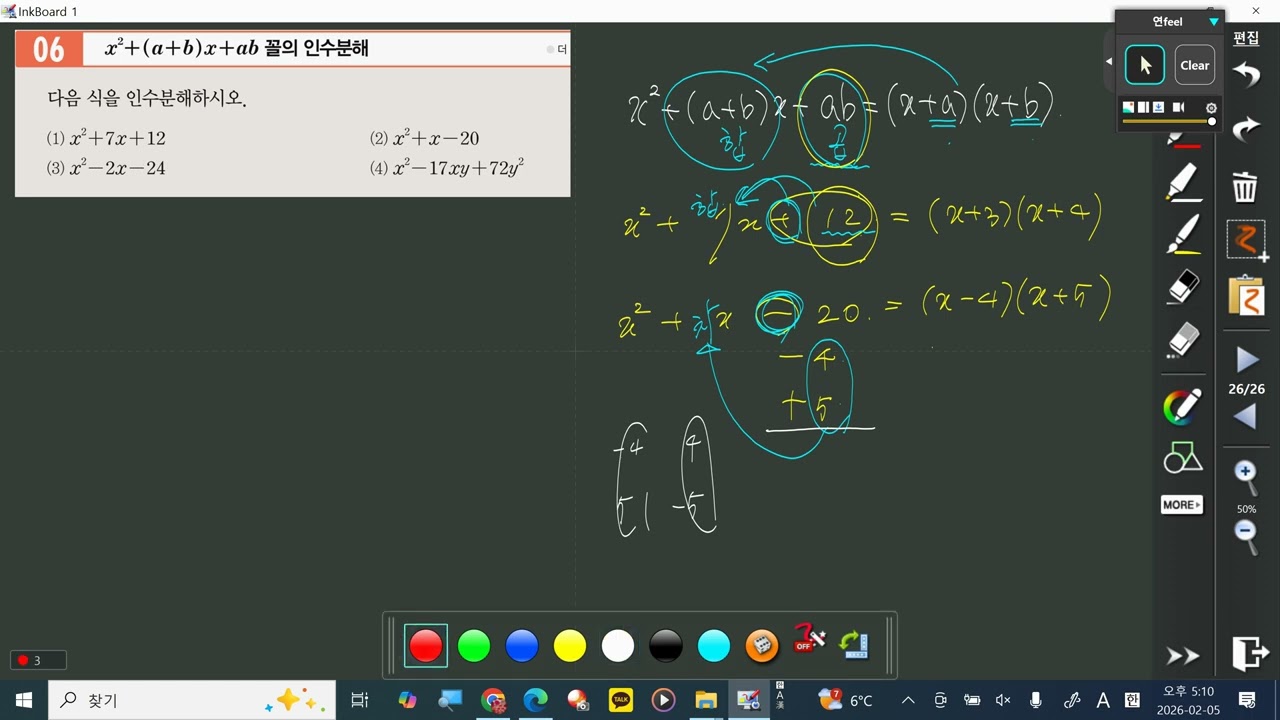Click the paste clipboard icon
Viewport: 1280px width, 720px height.
click(1246, 296)
